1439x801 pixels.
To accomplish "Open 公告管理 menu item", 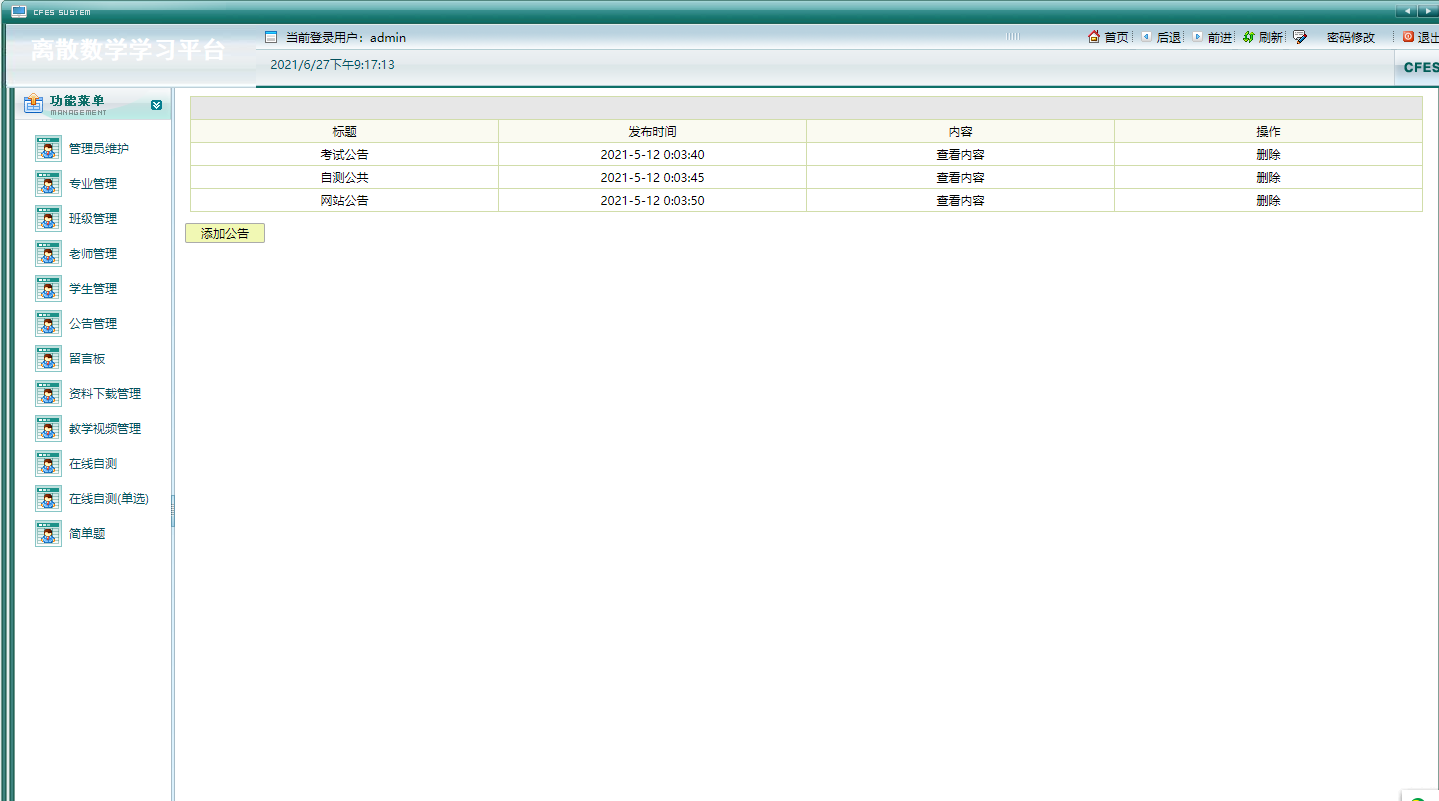I will click(93, 324).
